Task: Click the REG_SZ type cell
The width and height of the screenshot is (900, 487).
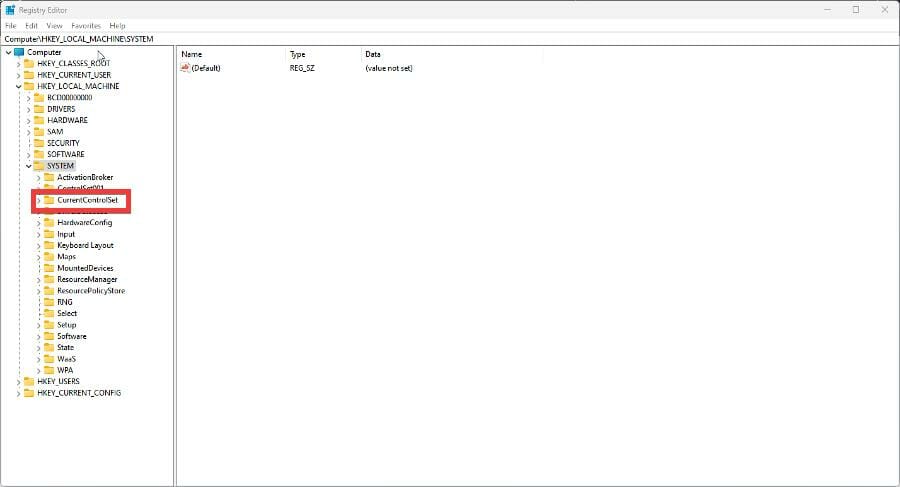Action: (302, 68)
